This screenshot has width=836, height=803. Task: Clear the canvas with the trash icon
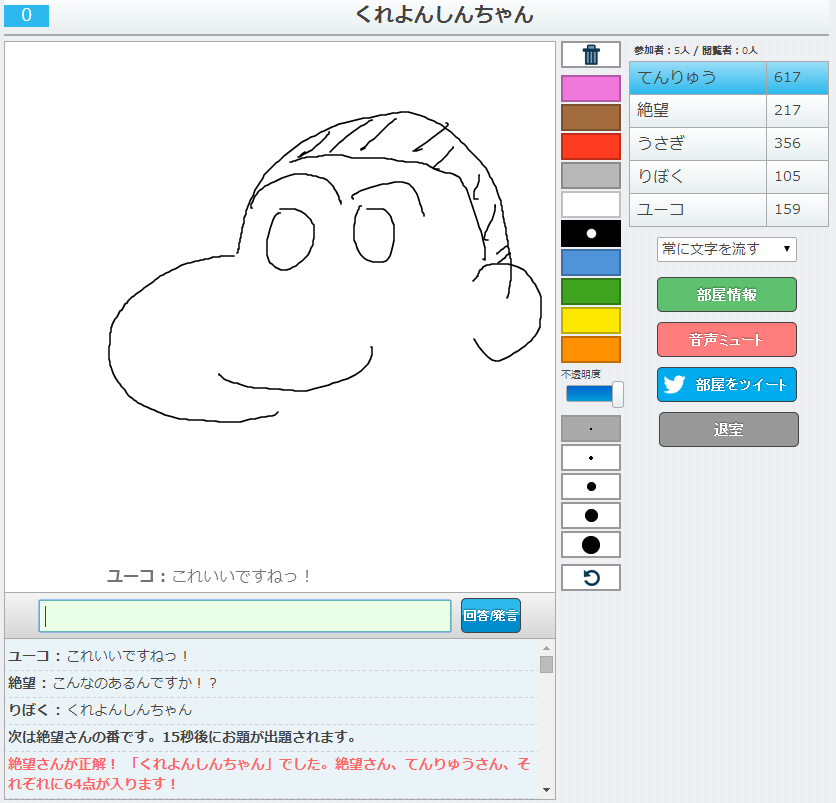591,54
